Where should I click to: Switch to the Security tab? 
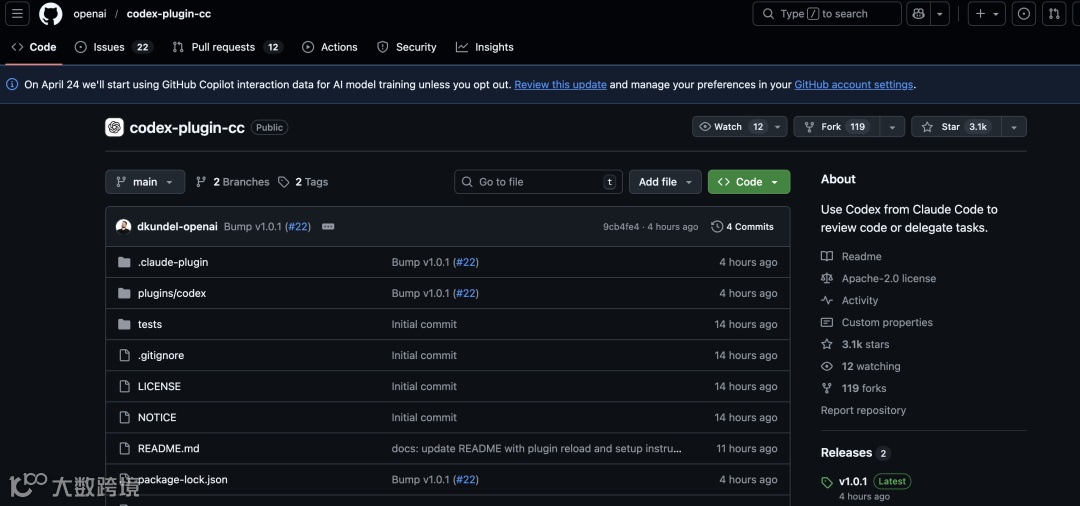click(x=406, y=47)
